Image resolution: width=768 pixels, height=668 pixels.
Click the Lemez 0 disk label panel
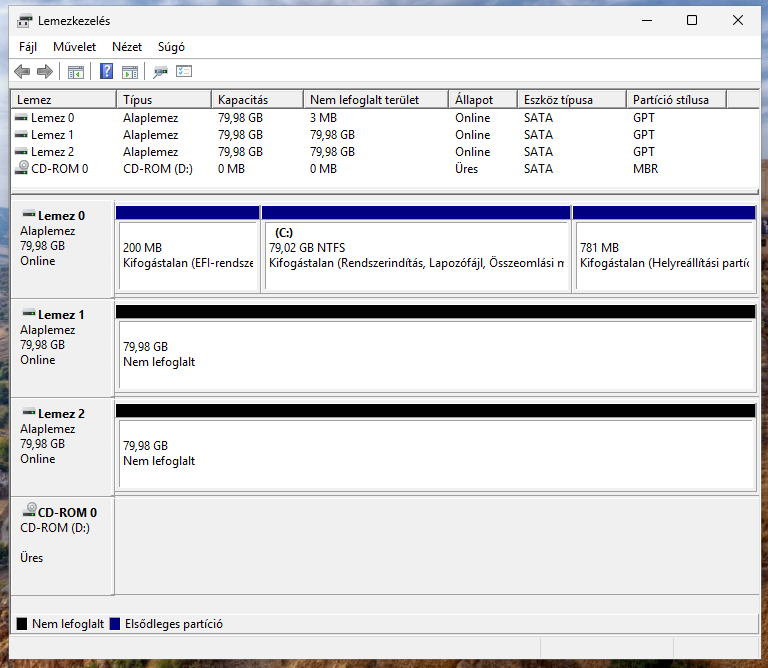click(x=62, y=249)
